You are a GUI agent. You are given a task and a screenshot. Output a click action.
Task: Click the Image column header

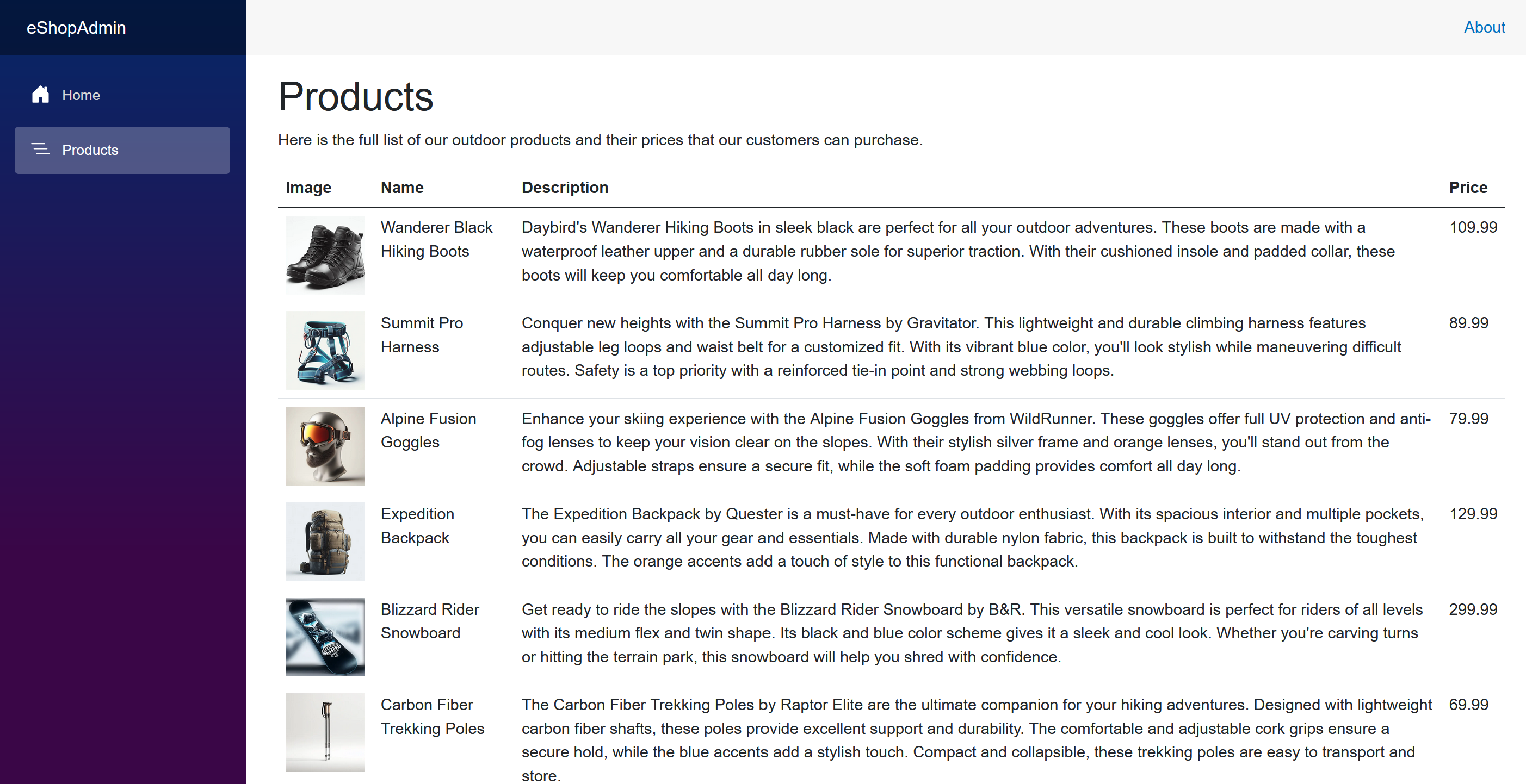pos(307,187)
